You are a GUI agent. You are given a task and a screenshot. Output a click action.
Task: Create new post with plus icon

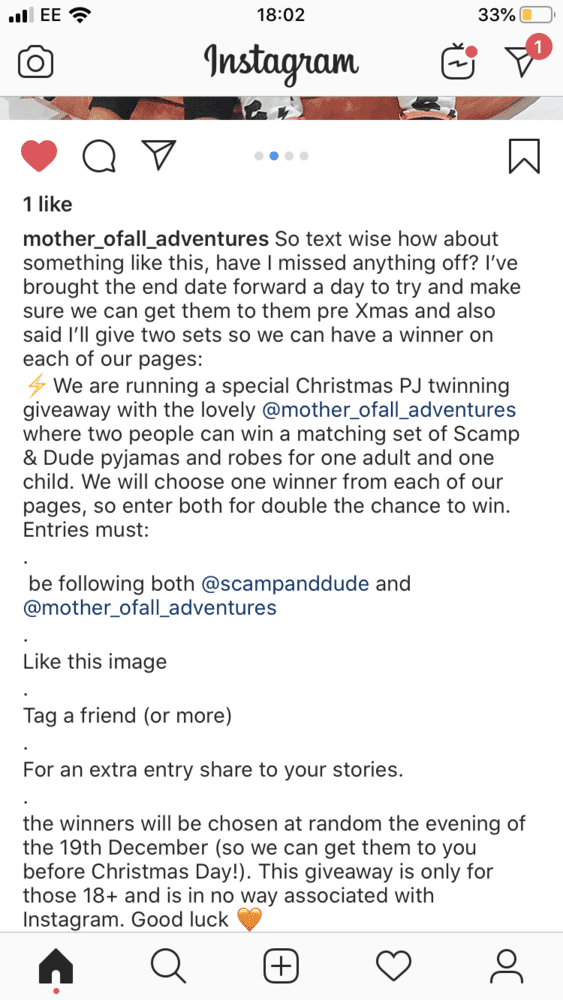(x=281, y=966)
